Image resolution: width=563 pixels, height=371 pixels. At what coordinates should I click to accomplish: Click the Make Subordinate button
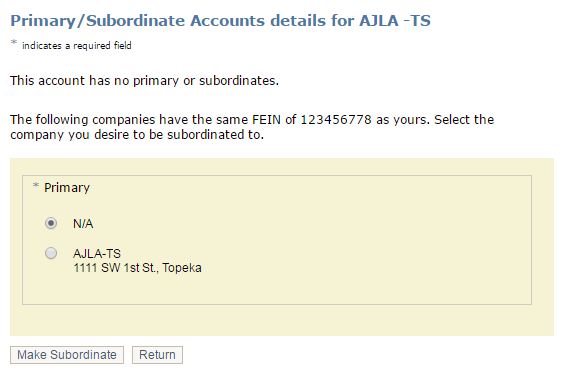(67, 355)
